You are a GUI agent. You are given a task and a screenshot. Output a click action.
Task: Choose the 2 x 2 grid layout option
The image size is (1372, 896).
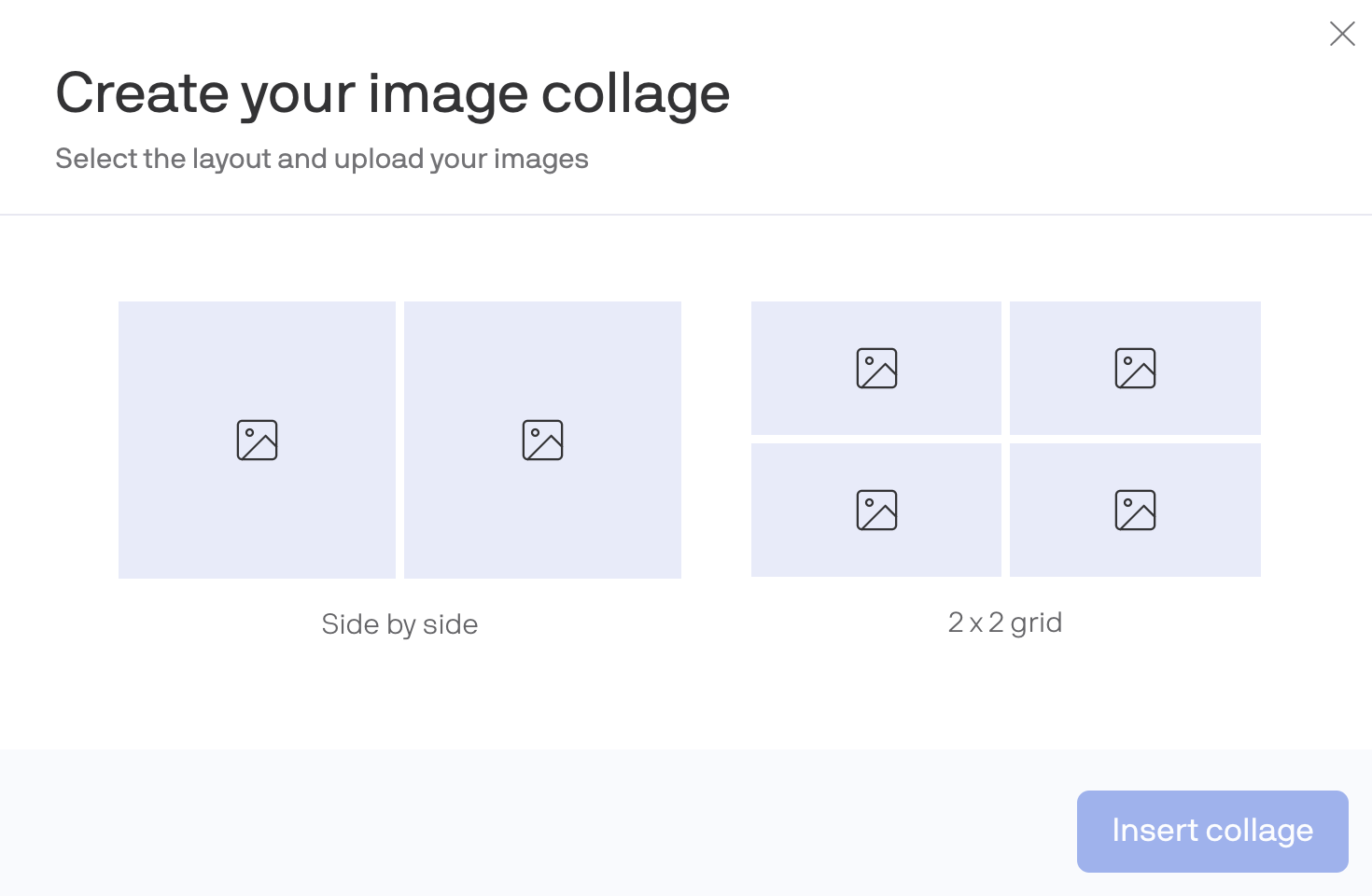coord(1005,439)
